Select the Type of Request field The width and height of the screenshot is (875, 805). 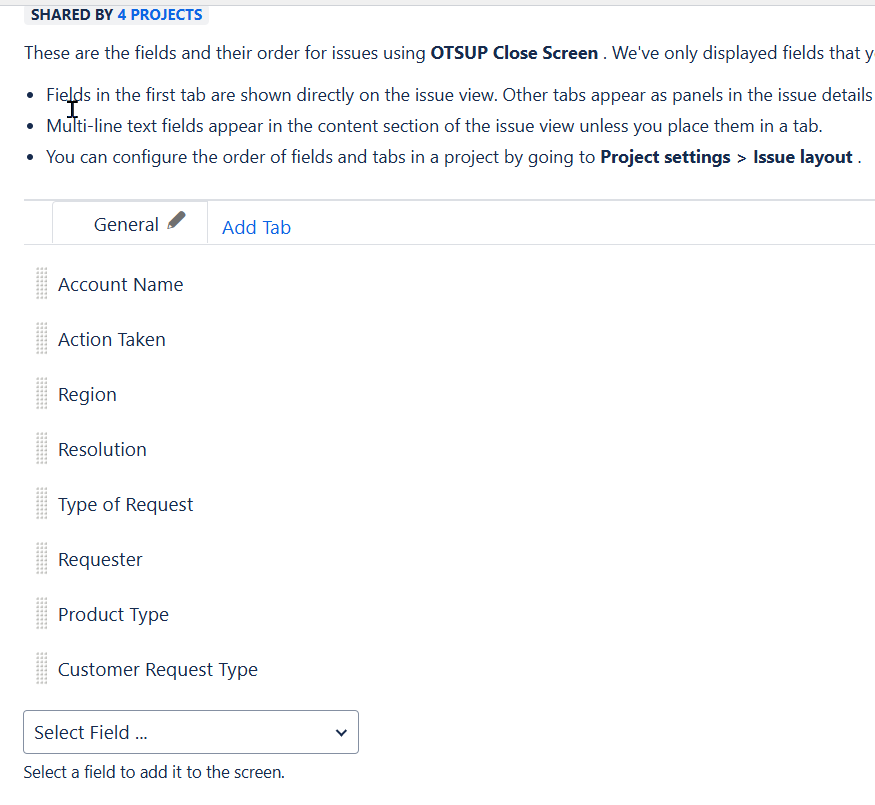125,505
